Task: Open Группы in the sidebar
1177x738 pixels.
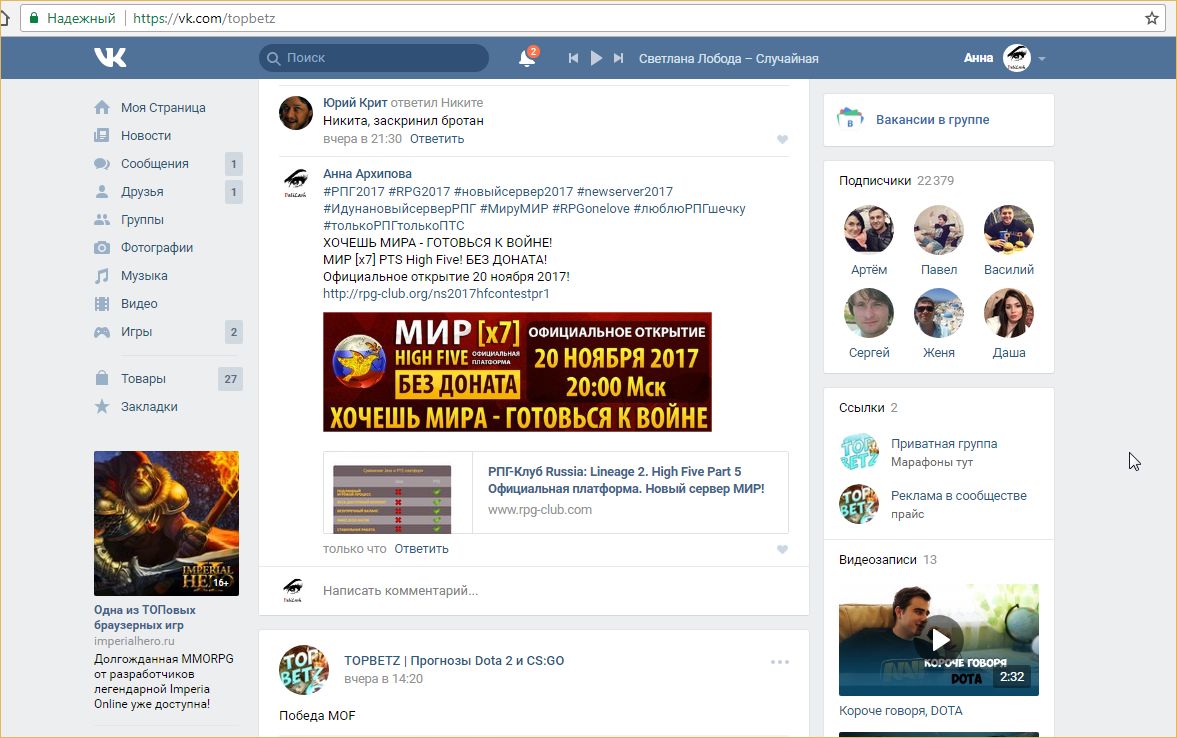Action: pos(142,219)
